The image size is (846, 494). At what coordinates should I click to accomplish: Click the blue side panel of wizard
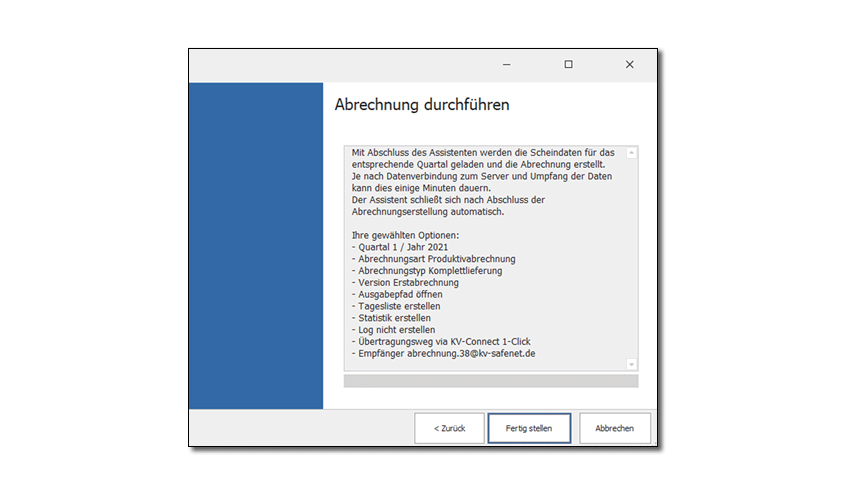(255, 245)
